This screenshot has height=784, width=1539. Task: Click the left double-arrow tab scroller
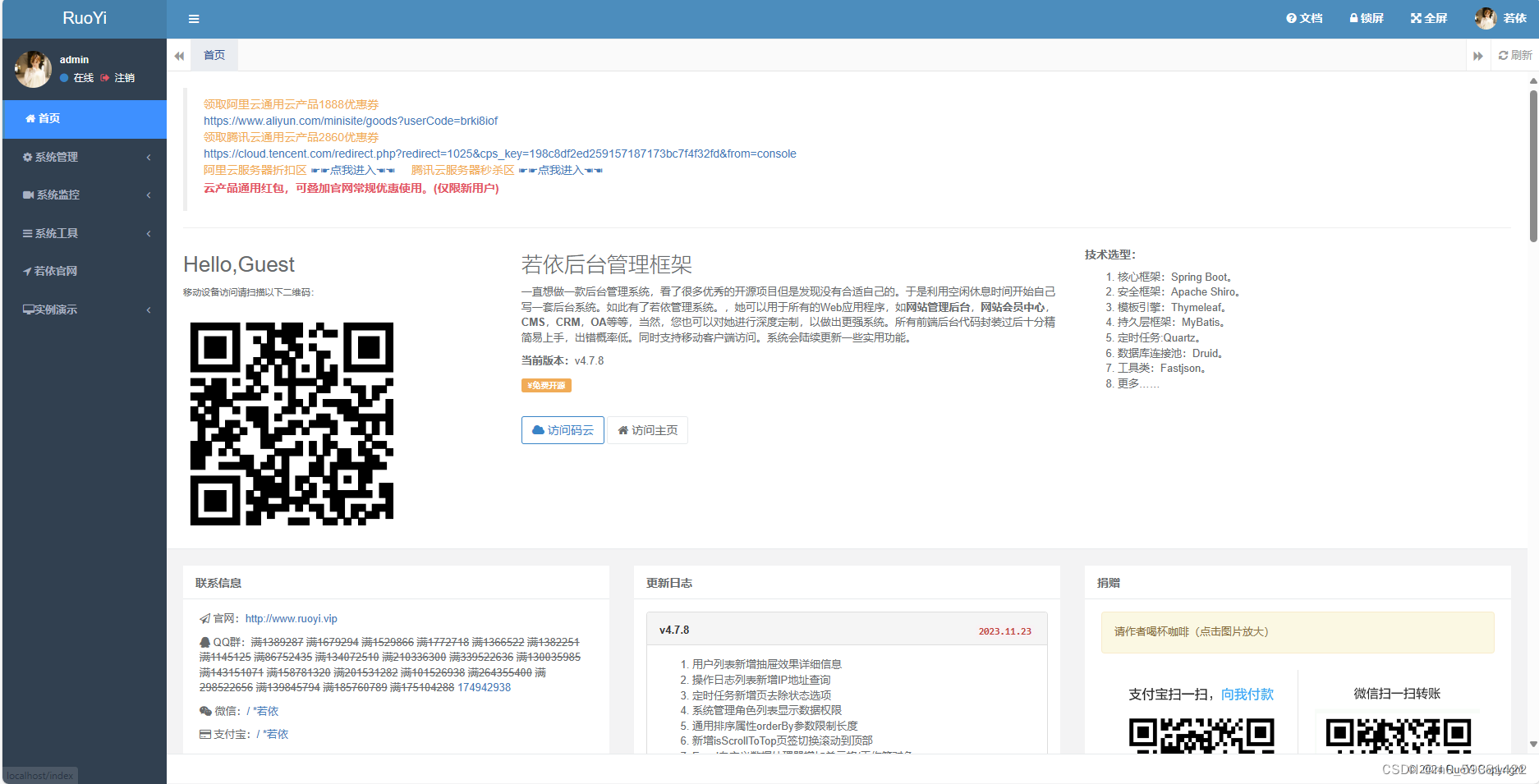tap(178, 55)
